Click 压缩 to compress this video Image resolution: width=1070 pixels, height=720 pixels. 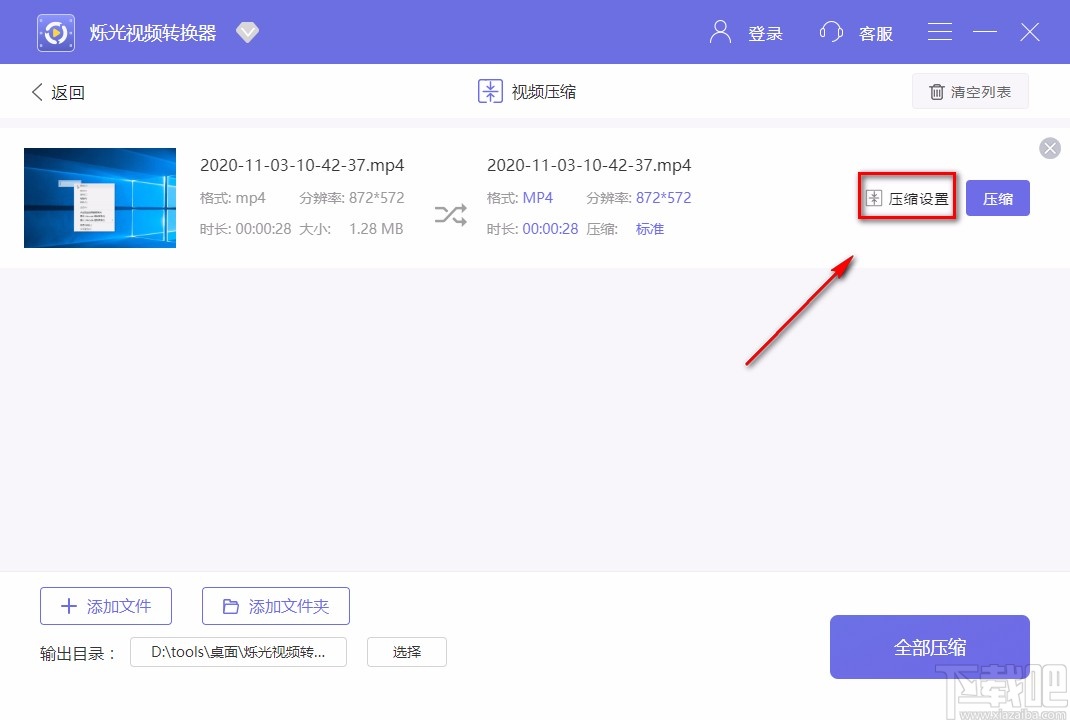(x=997, y=197)
